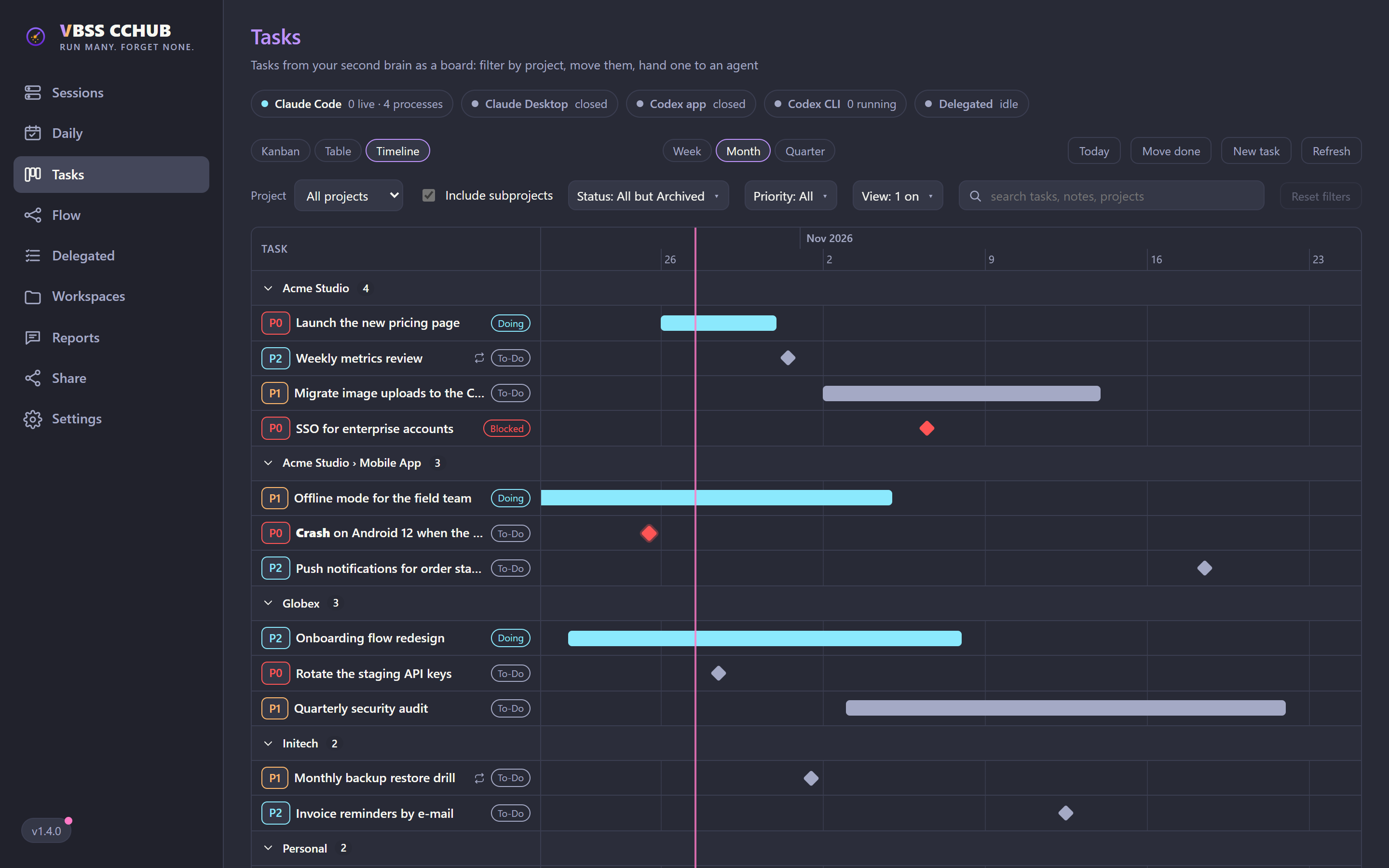Collapse the Acme Studio group

pyautogui.click(x=268, y=288)
